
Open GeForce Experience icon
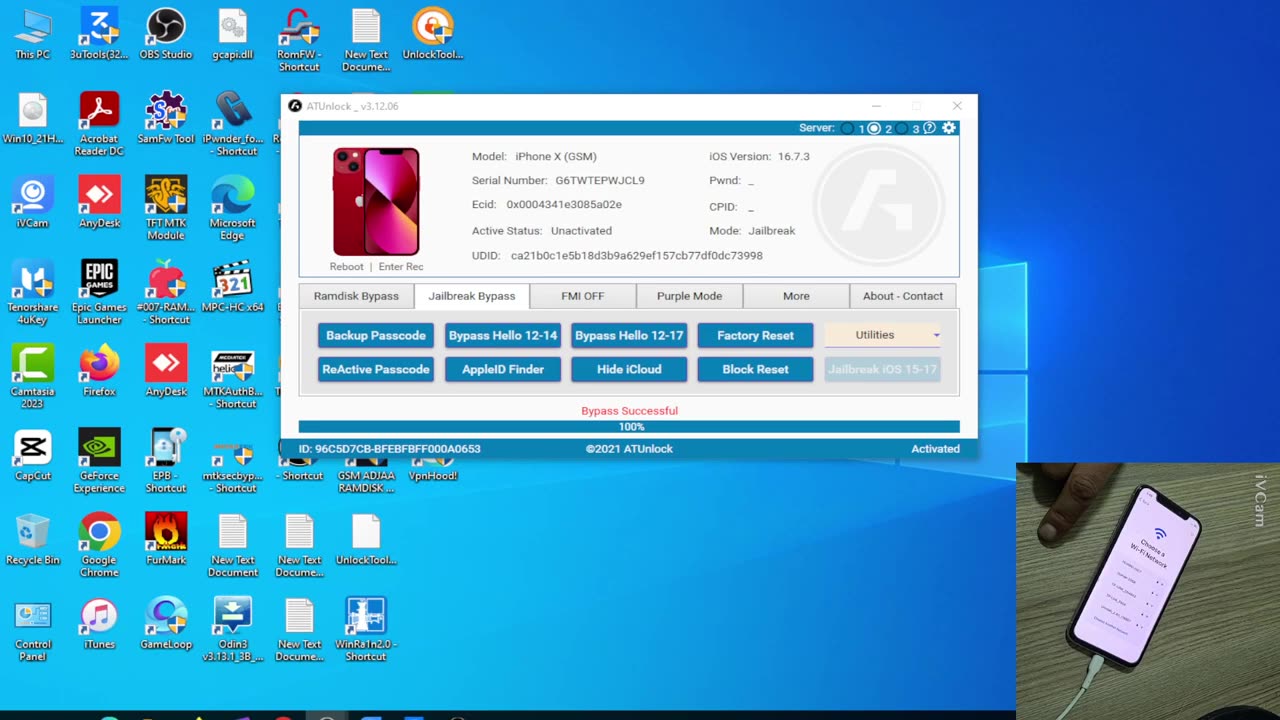[99, 462]
